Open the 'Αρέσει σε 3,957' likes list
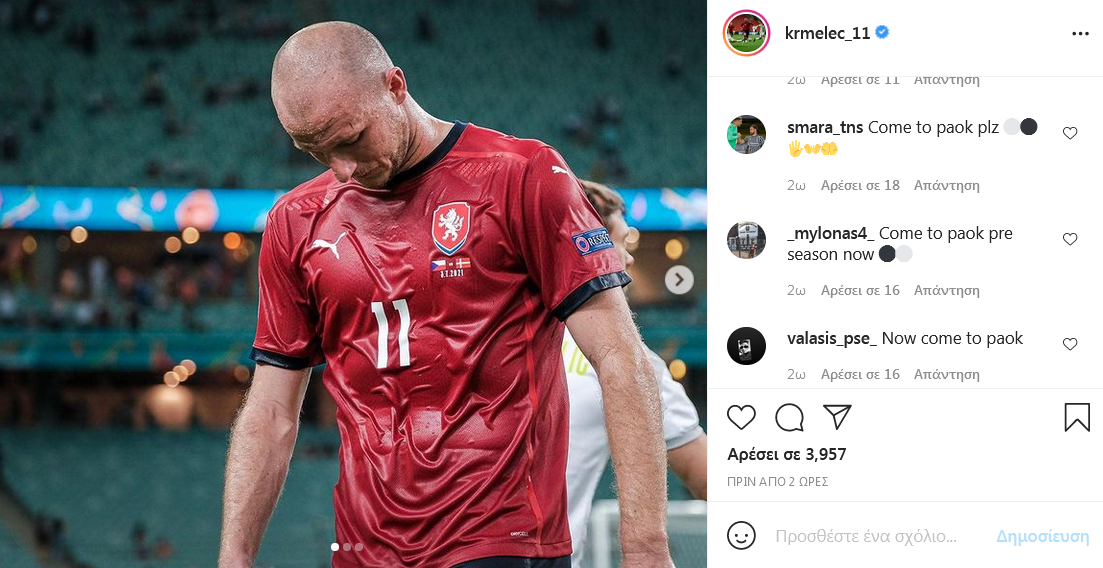1103x568 pixels. tap(786, 454)
